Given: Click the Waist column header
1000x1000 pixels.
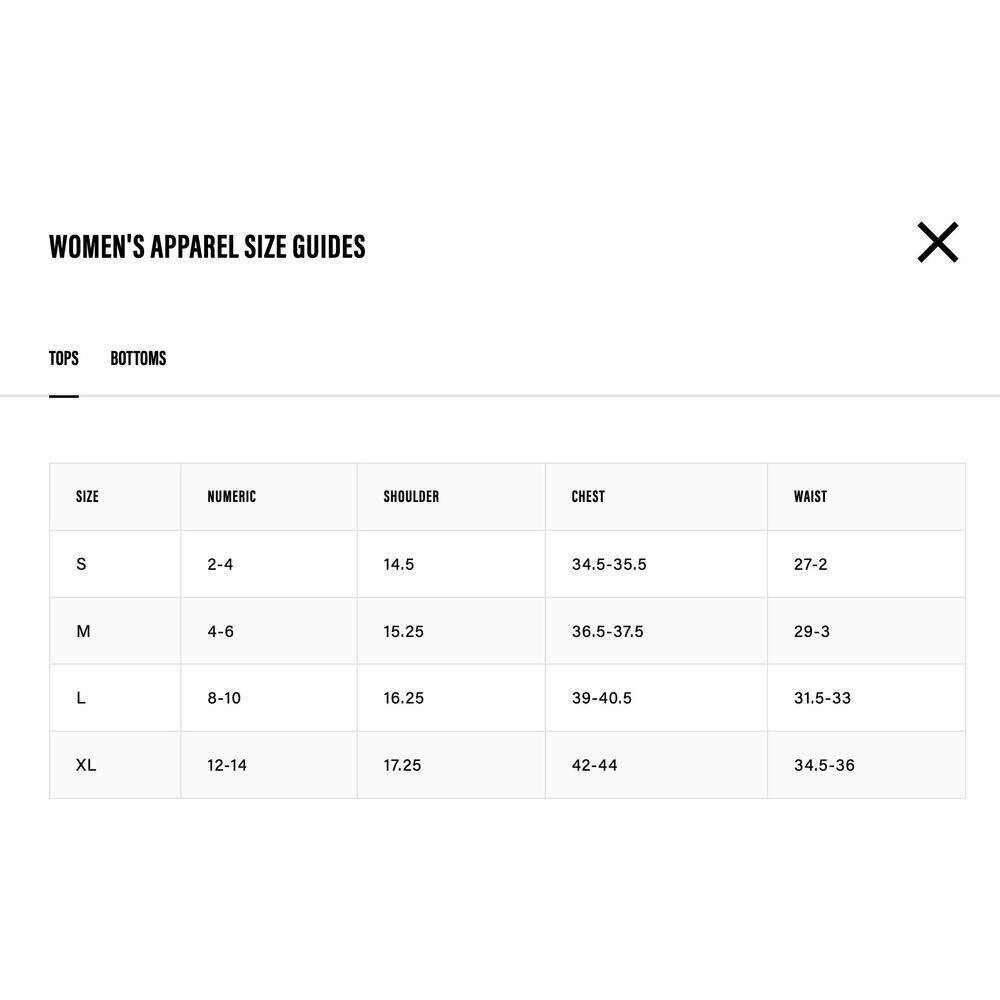Looking at the screenshot, I should coord(811,496).
